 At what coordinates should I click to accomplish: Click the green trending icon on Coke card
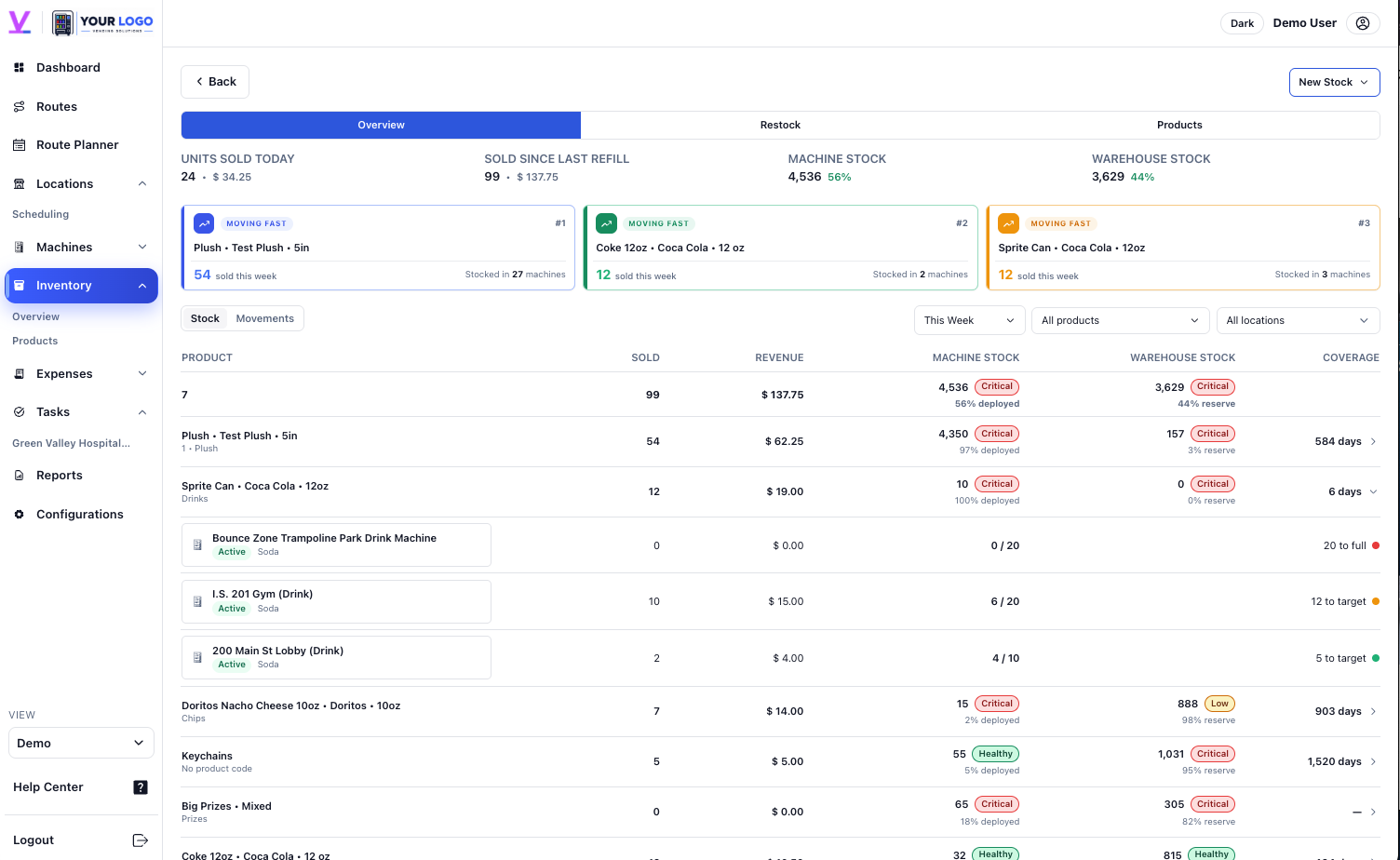(606, 223)
